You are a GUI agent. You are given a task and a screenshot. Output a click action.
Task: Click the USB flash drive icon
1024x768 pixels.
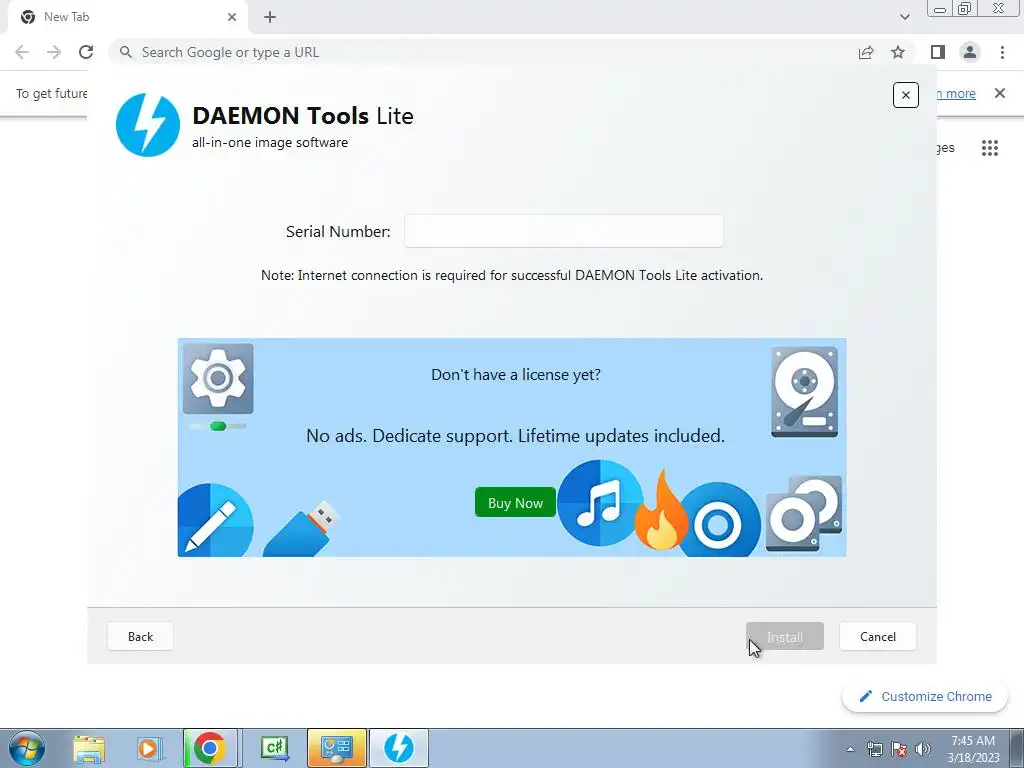click(302, 530)
